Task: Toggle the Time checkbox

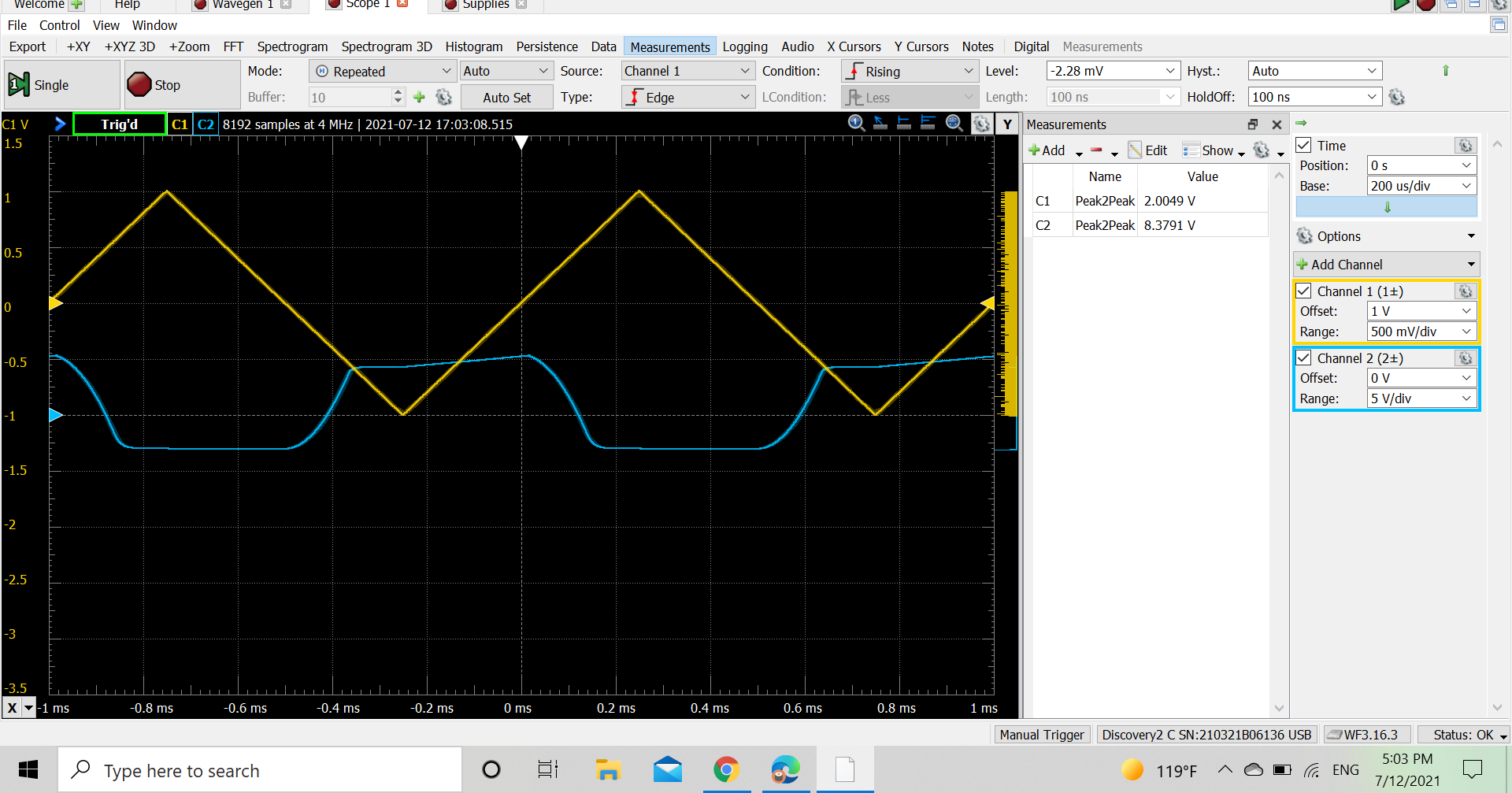Action: [x=1304, y=146]
